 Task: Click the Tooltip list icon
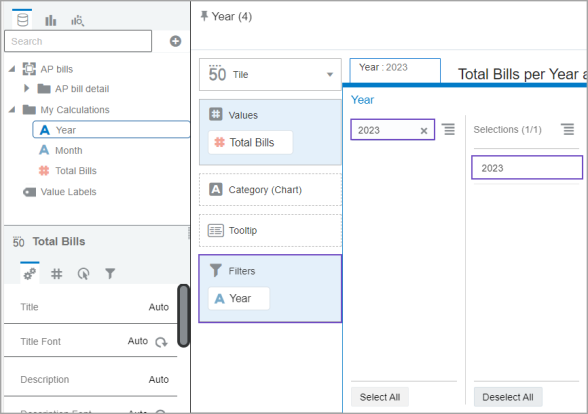[x=216, y=230]
